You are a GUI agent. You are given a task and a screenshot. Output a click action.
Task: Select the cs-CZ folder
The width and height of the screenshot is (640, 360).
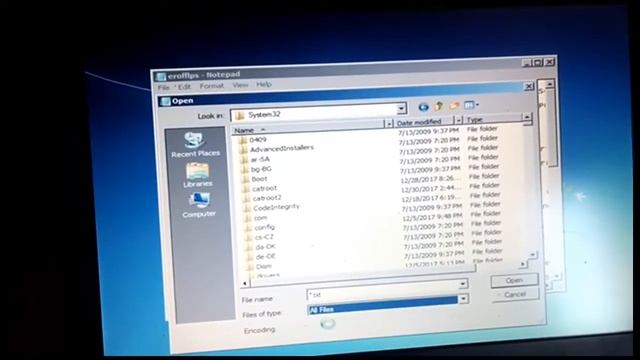(264, 237)
